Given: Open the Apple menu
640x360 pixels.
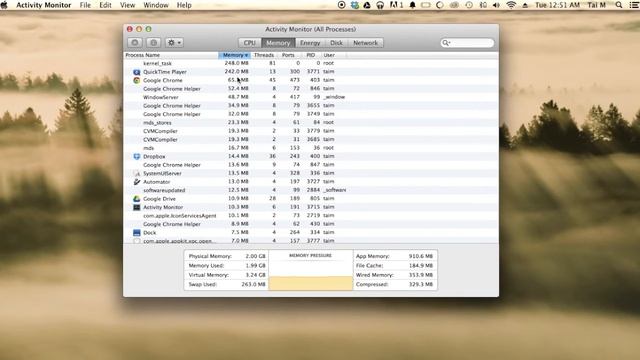Looking at the screenshot, I should click(x=4, y=5).
